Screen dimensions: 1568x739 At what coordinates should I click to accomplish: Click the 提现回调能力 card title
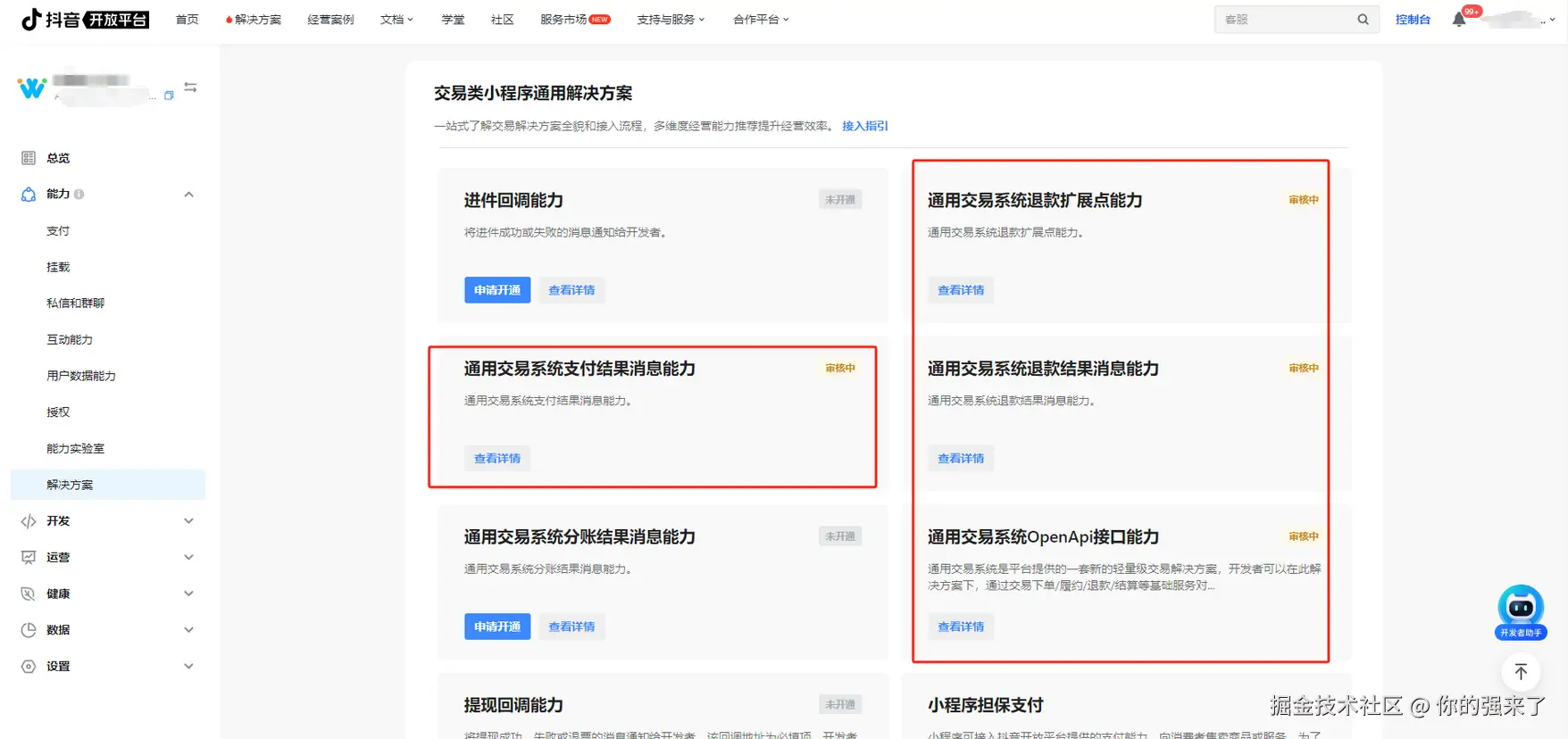pyautogui.click(x=513, y=705)
